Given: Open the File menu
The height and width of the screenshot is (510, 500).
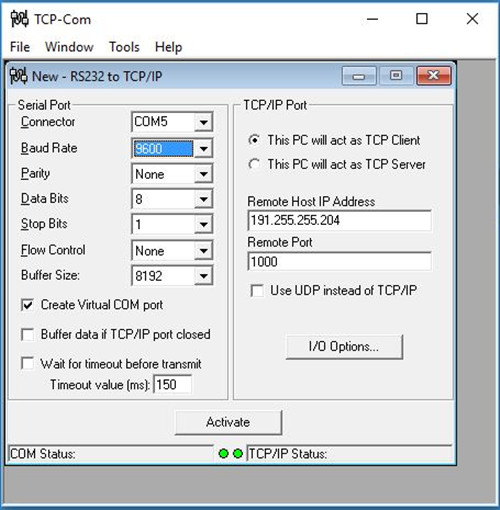Looking at the screenshot, I should [20, 47].
